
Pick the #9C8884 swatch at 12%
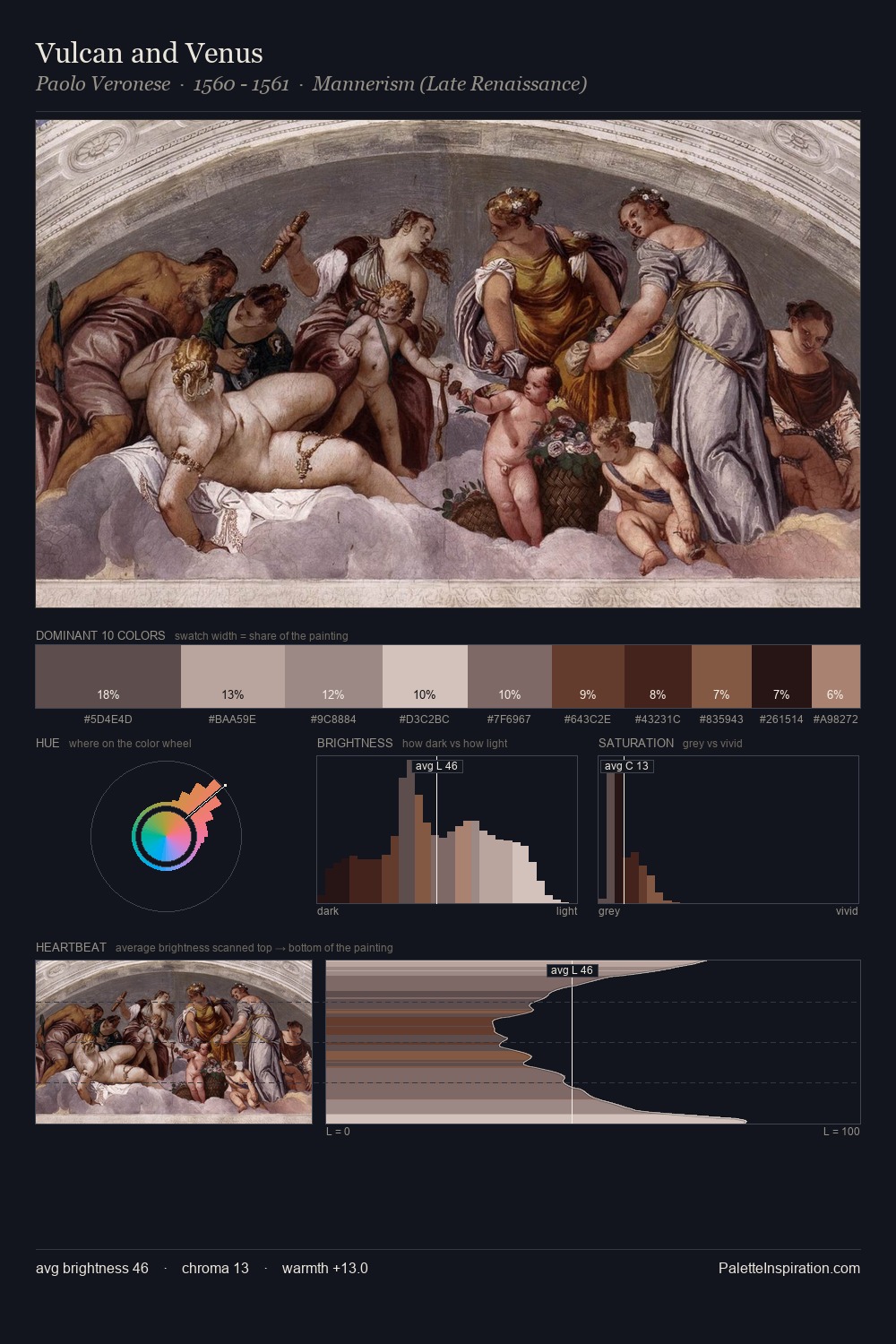pyautogui.click(x=333, y=676)
